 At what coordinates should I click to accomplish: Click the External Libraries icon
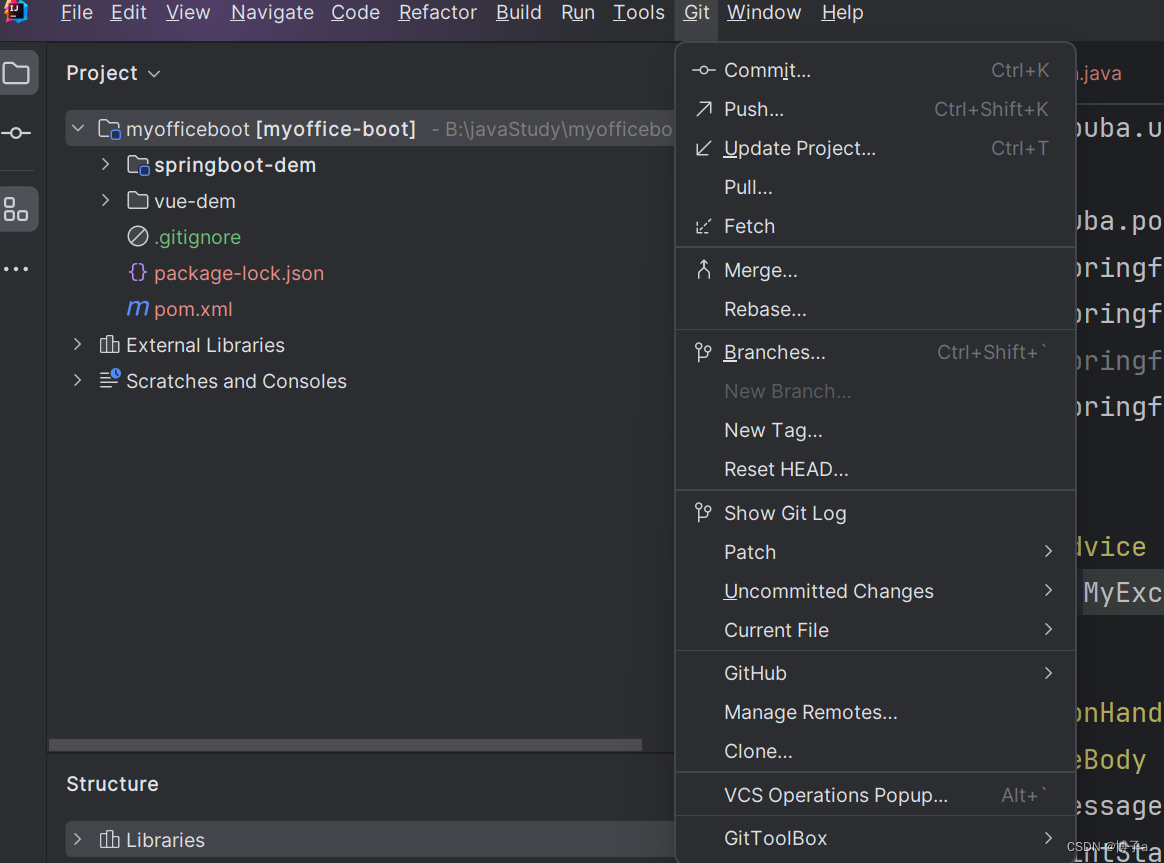click(x=109, y=344)
